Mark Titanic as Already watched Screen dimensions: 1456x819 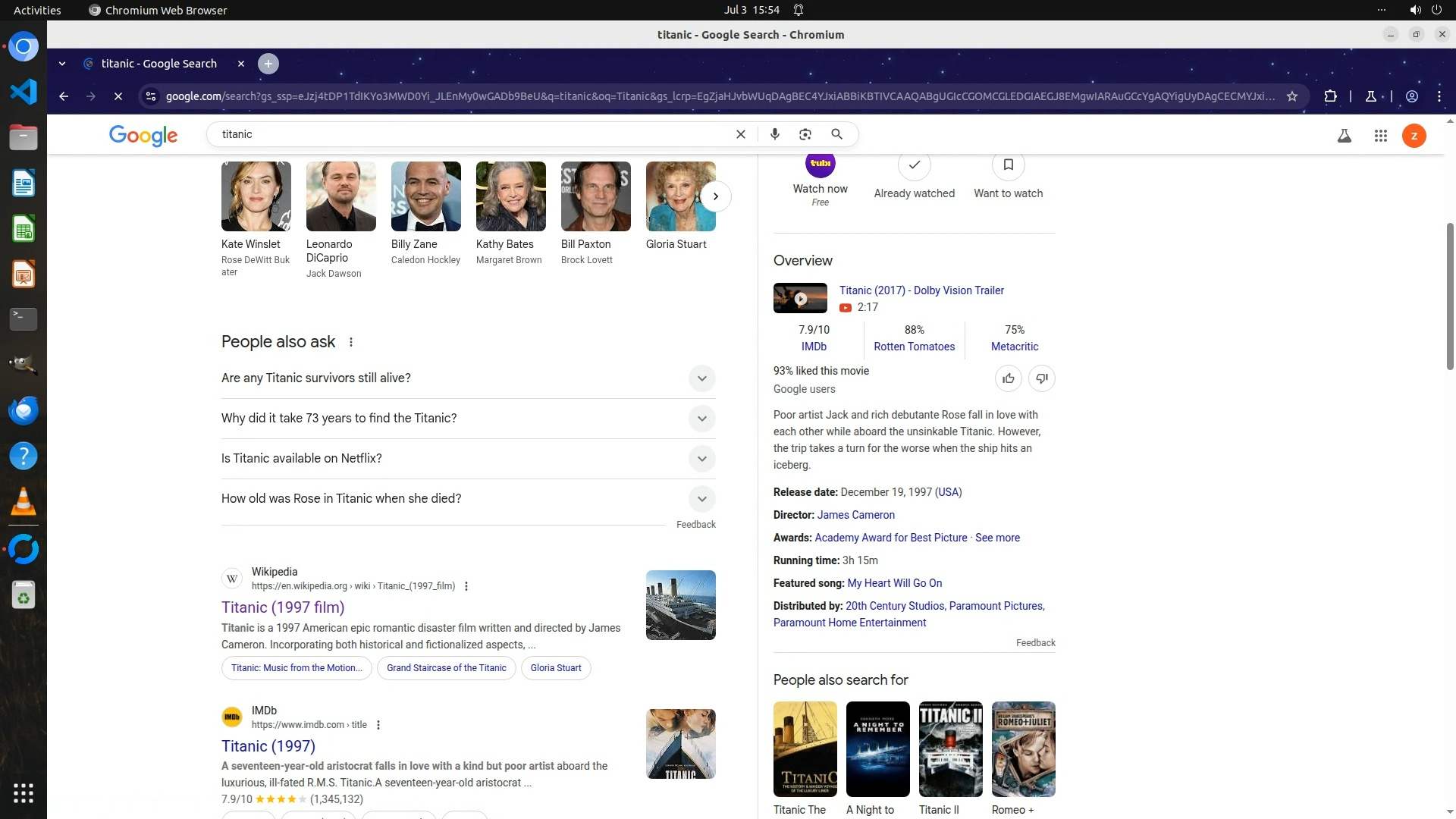(914, 165)
